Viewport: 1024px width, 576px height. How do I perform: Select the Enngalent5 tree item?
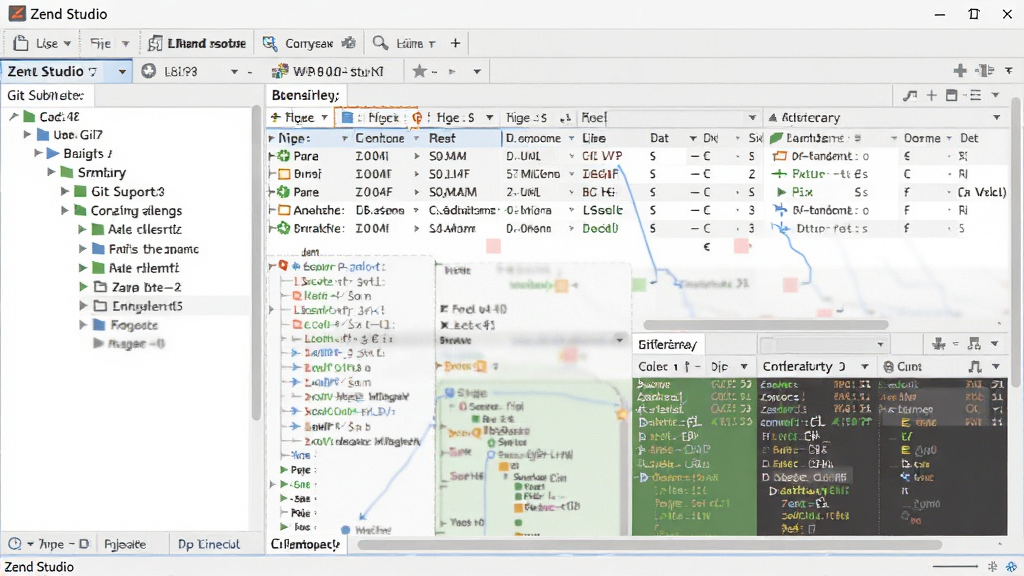point(147,306)
